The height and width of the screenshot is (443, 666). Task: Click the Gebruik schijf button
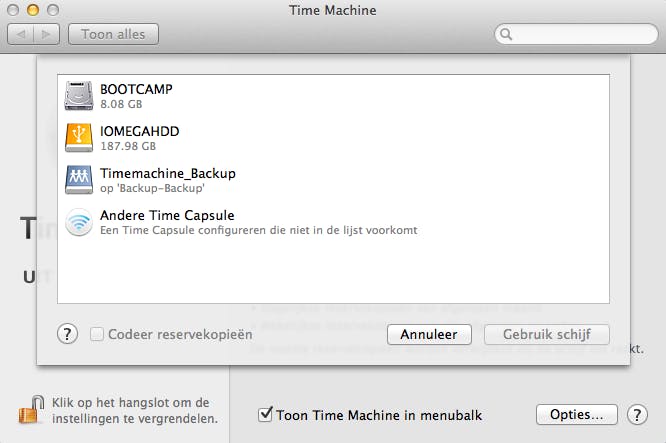click(x=547, y=334)
